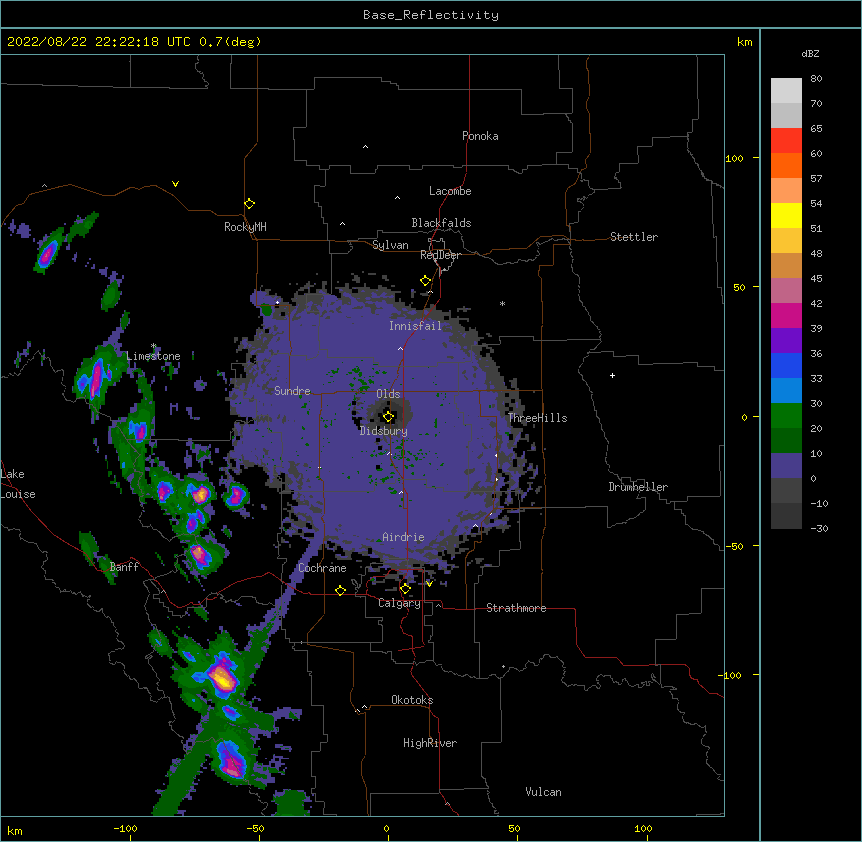Click the Ponoka city label

480,136
